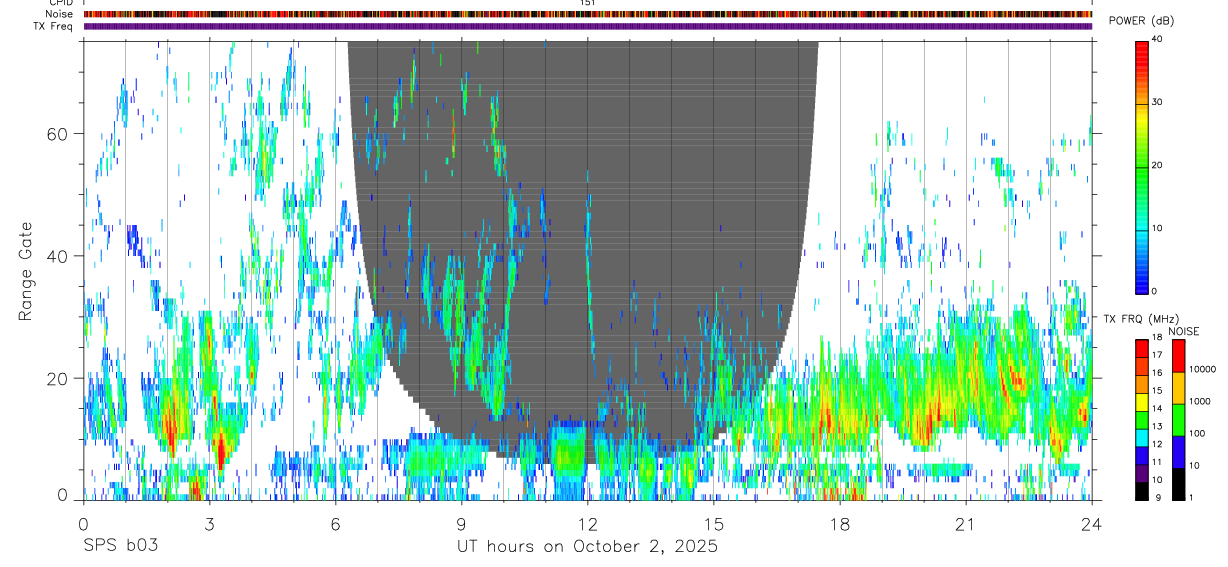Screen dimensions: 1228x567
Task: Click the purple TX Freq strip above the plot
Action: (587, 26)
